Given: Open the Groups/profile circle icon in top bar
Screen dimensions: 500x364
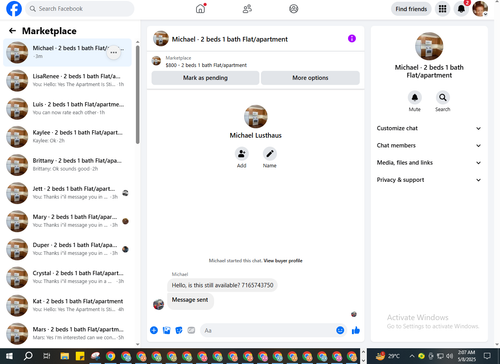Looking at the screenshot, I should (x=294, y=9).
